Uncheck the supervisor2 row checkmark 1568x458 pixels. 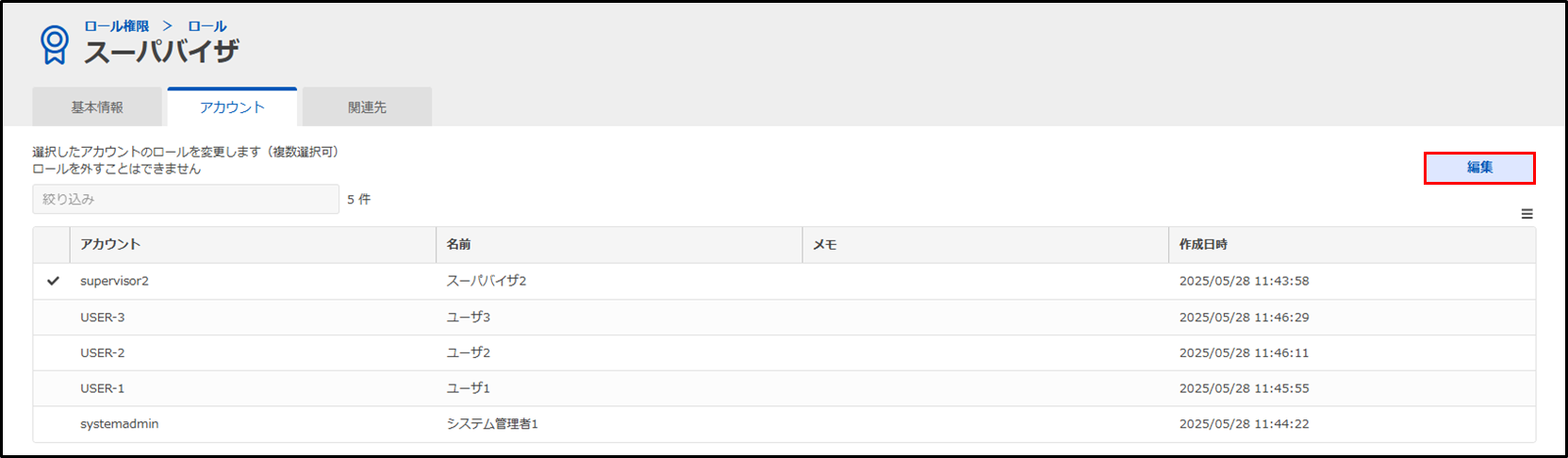pos(53,281)
